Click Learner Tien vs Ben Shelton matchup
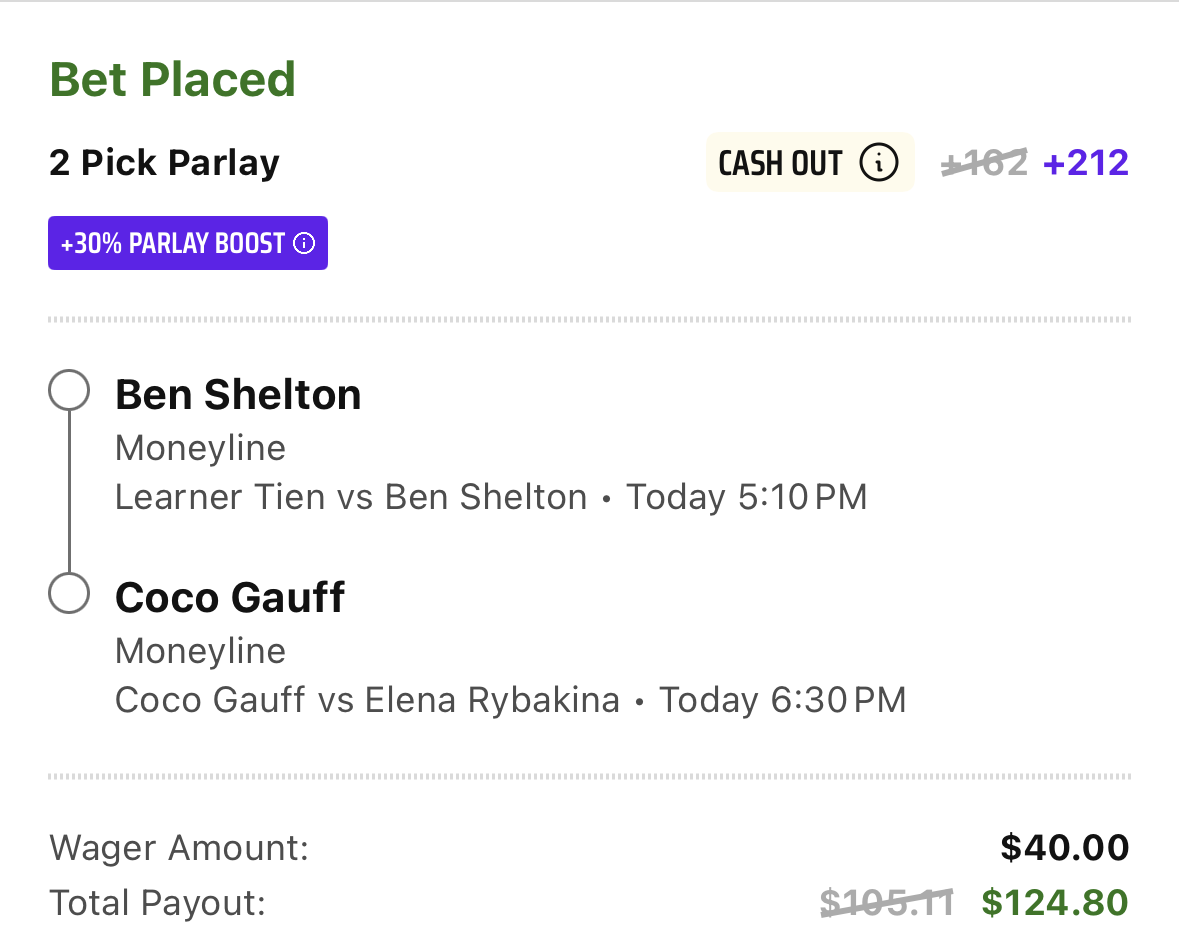The width and height of the screenshot is (1179, 952). pyautogui.click(x=350, y=497)
